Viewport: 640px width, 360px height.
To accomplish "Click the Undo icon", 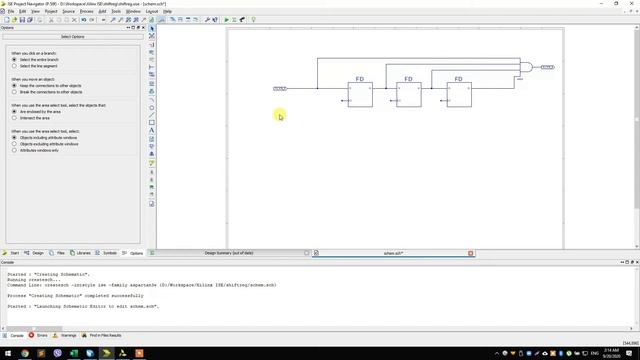I will 84,20.
